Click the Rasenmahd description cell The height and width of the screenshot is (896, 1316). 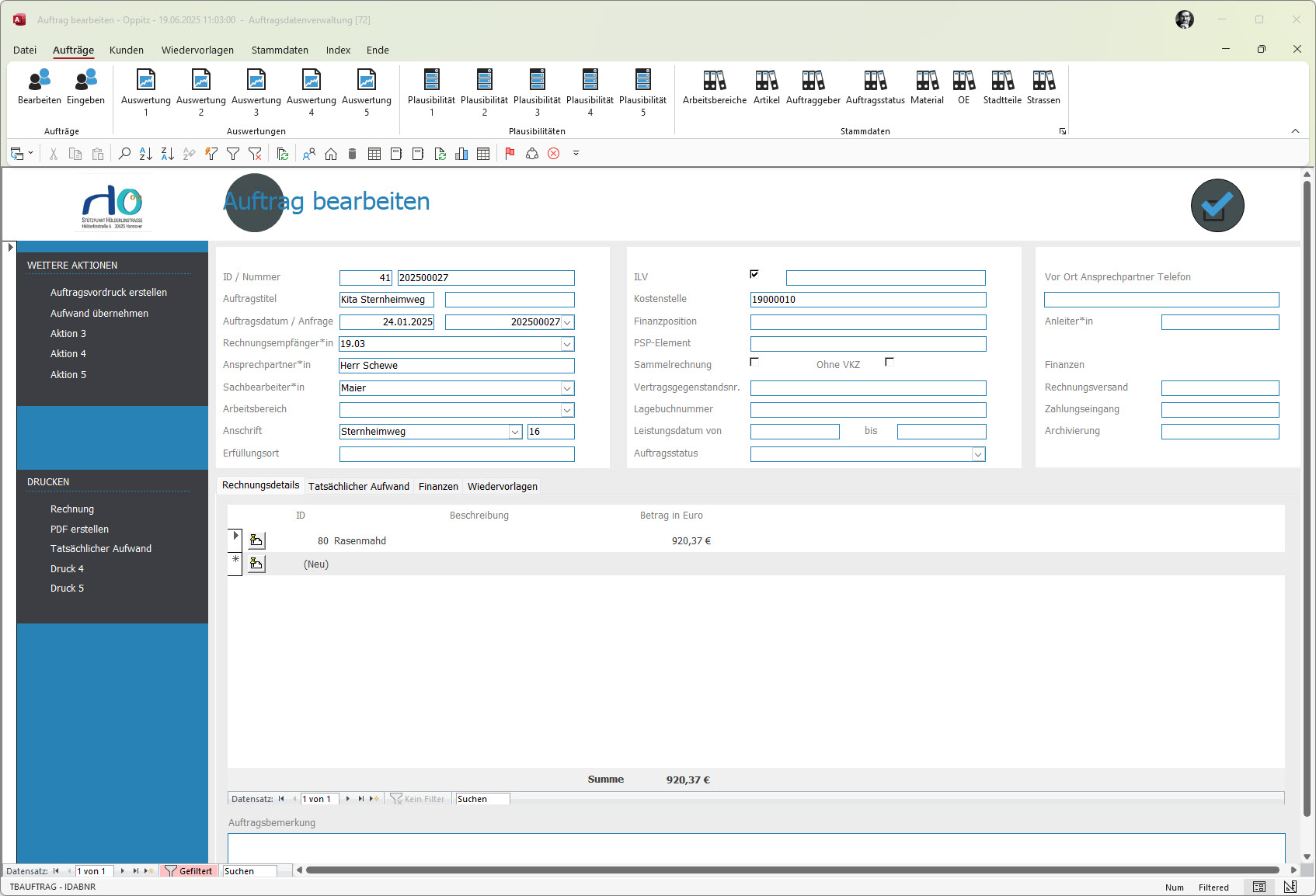pyautogui.click(x=360, y=541)
